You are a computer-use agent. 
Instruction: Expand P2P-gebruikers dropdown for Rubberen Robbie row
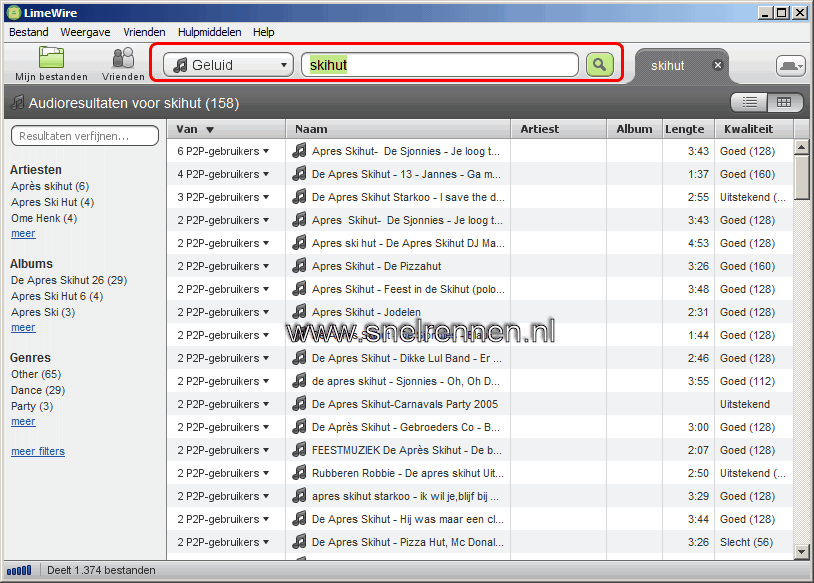[x=266, y=473]
